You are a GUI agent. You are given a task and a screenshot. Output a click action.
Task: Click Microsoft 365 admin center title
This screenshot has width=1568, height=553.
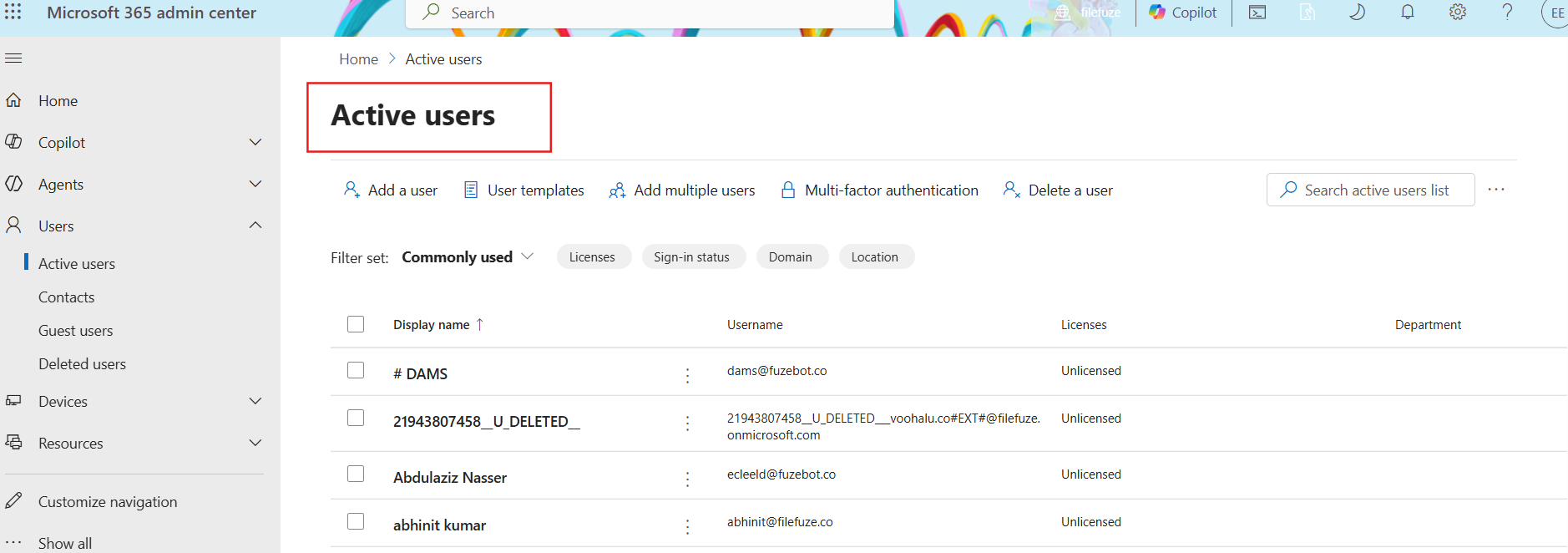(151, 13)
